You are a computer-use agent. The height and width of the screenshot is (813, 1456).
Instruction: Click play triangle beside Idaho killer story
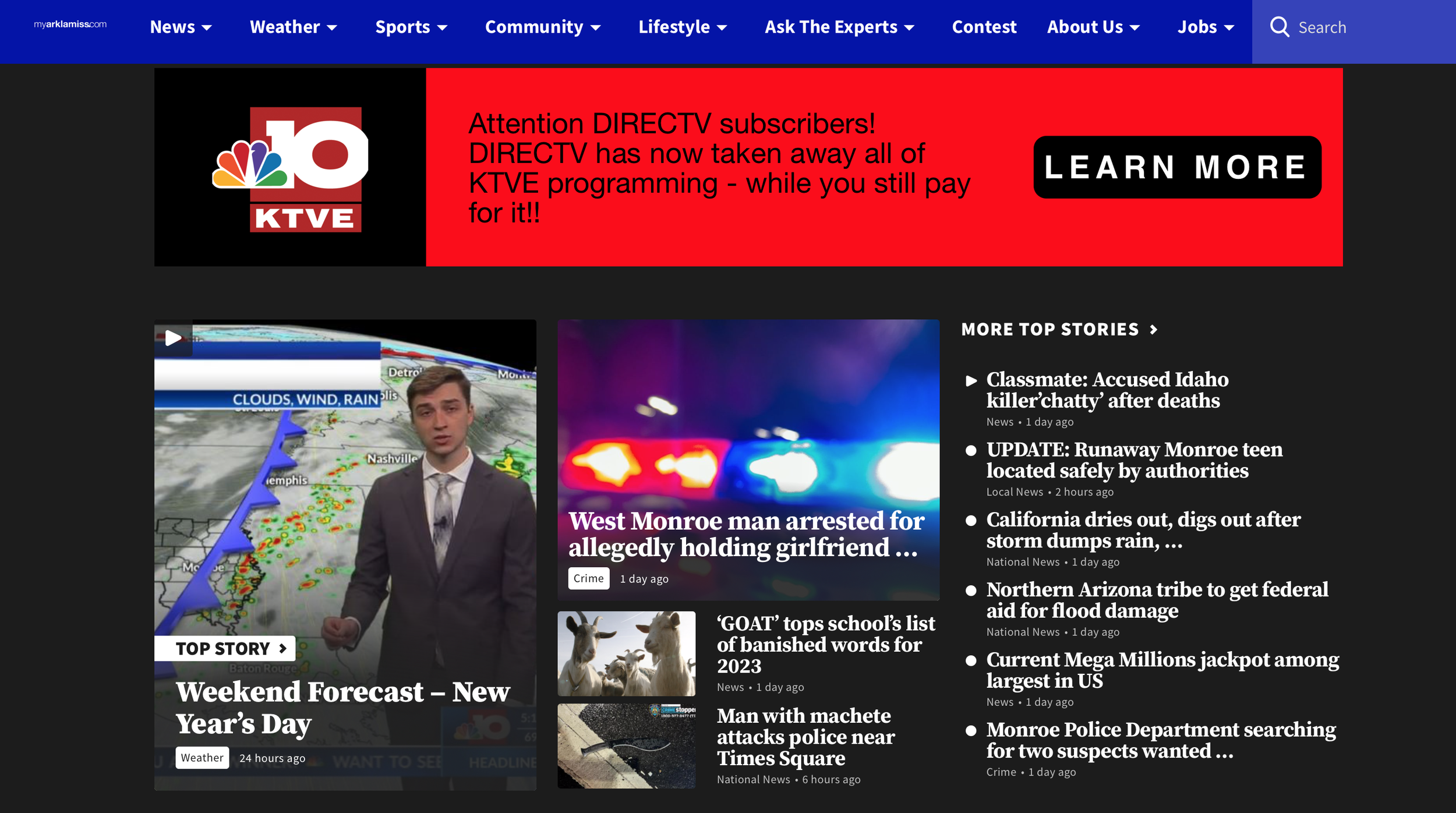(971, 381)
